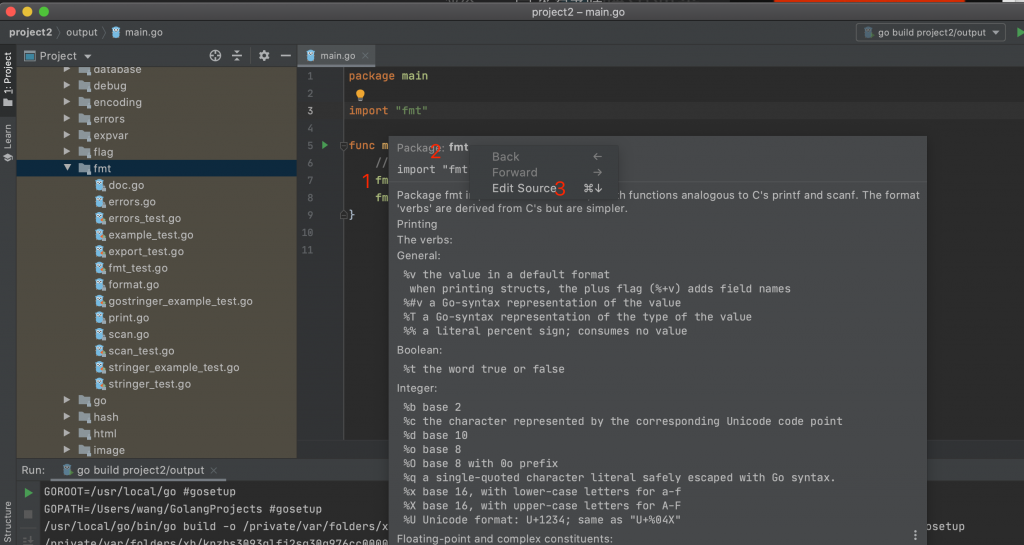The image size is (1024, 545).
Task: Expand the debug folder
Action: pyautogui.click(x=67, y=85)
